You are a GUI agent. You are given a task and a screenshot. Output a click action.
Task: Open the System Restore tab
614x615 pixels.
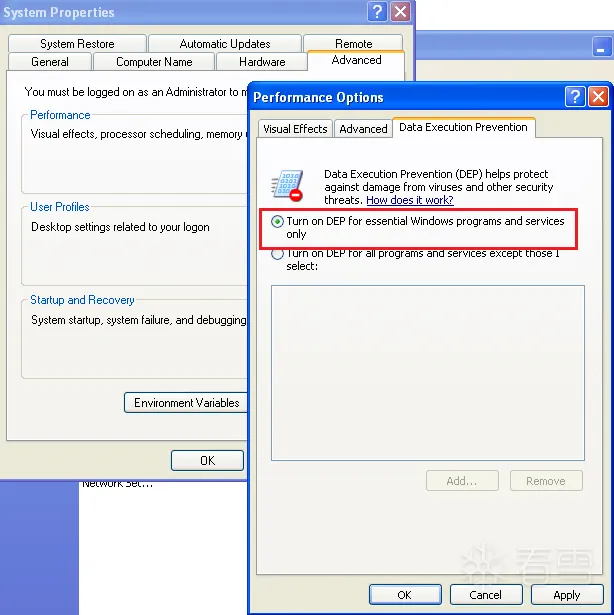77,44
